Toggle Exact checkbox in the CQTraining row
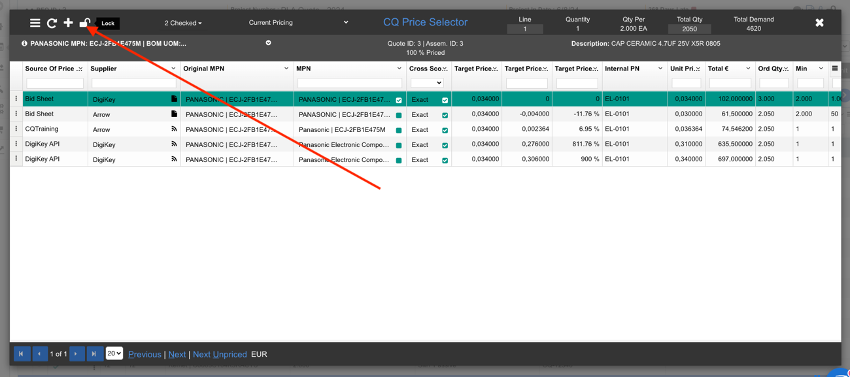This screenshot has height=378, width=850. (x=445, y=130)
